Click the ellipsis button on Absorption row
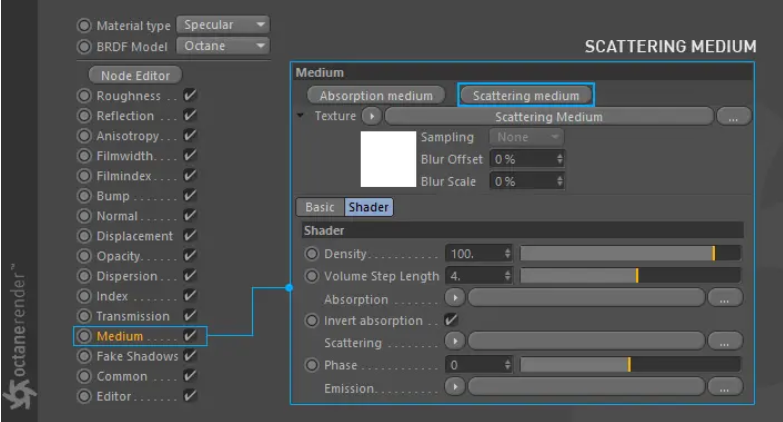Viewport: 783px width, 422px height. pos(725,298)
